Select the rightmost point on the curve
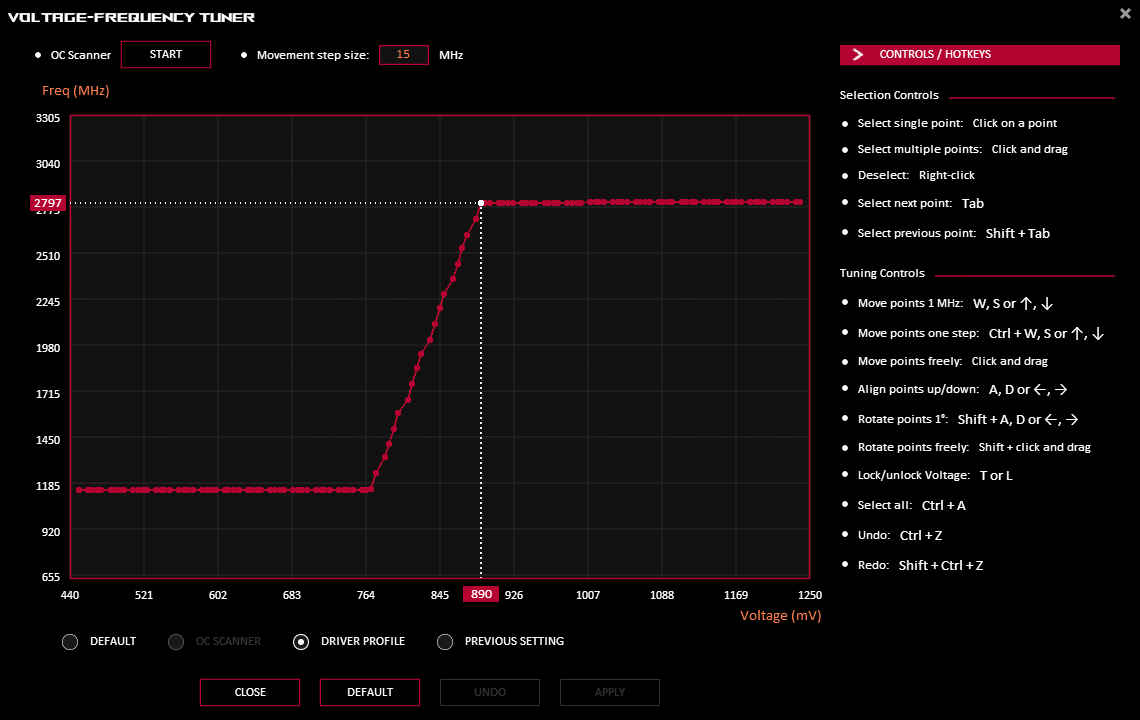The height and width of the screenshot is (720, 1140). [x=799, y=202]
